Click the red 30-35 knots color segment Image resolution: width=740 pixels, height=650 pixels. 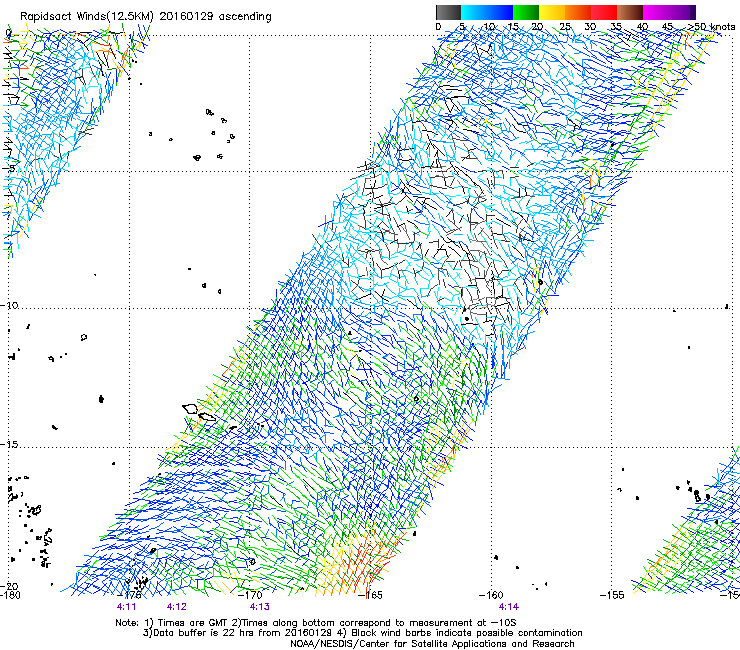[x=604, y=12]
